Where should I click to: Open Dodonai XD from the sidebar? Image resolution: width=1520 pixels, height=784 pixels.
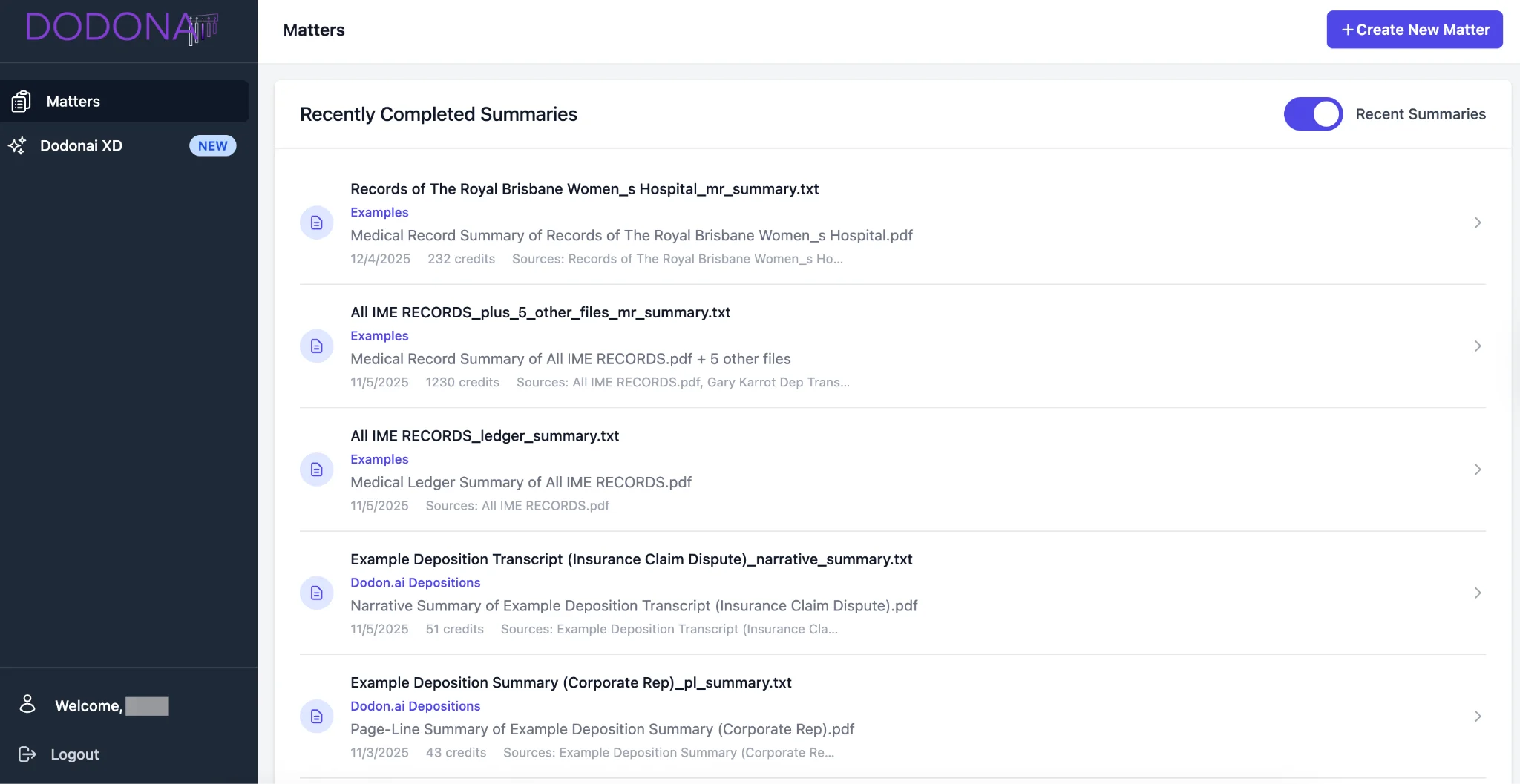point(81,146)
